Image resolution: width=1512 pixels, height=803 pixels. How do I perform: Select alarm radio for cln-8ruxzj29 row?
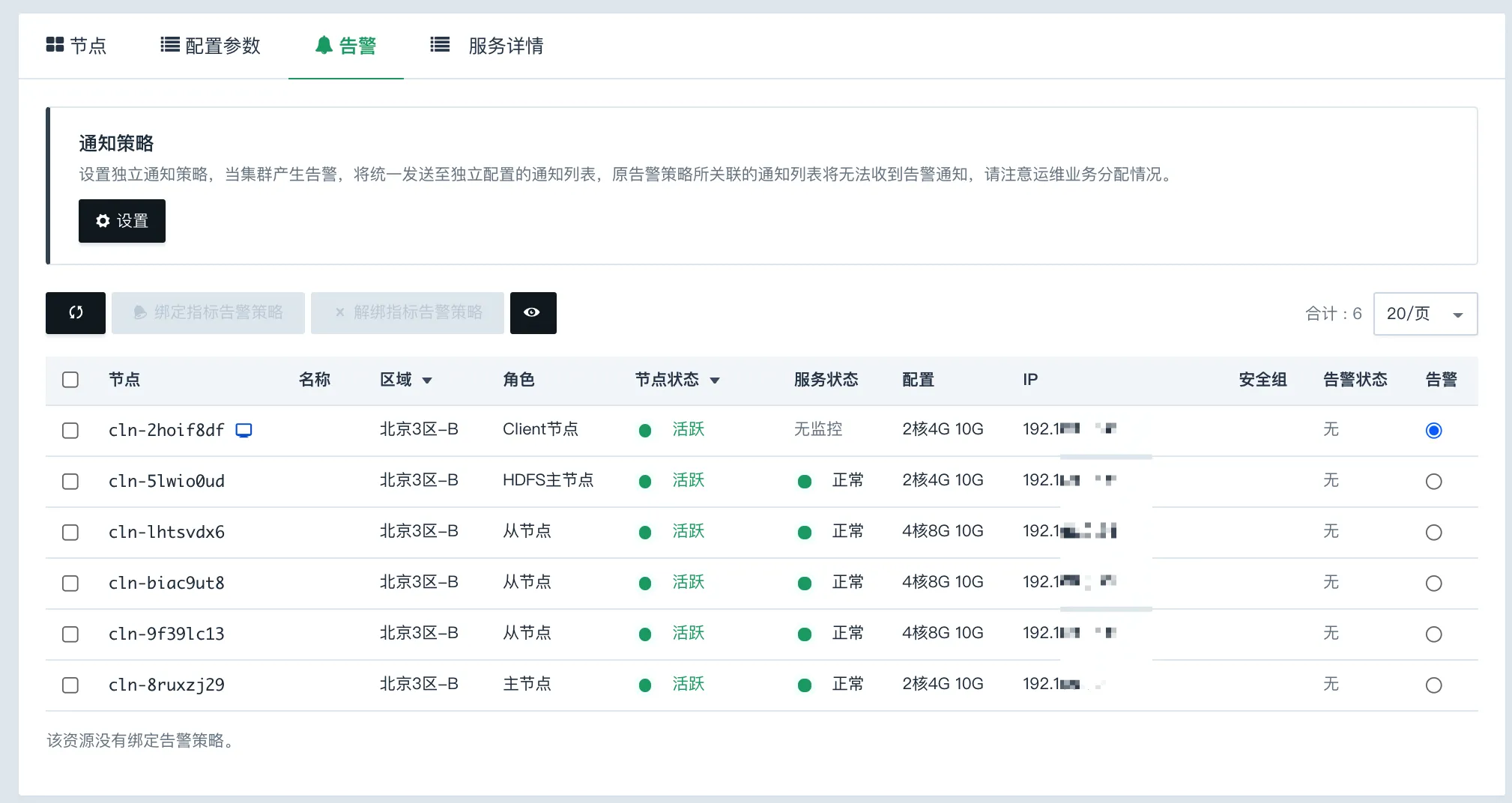click(1433, 685)
